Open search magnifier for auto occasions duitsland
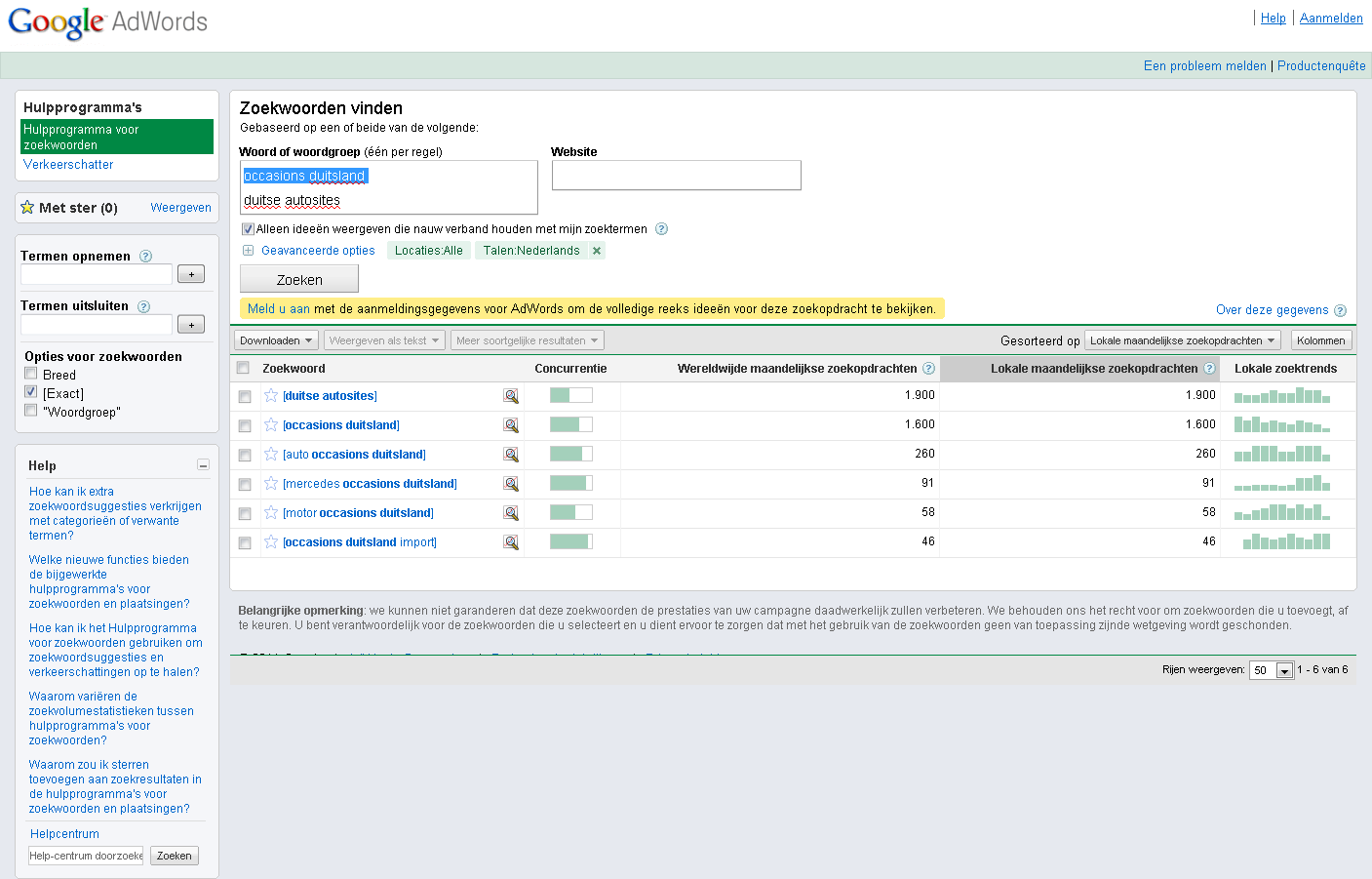 [x=510, y=455]
